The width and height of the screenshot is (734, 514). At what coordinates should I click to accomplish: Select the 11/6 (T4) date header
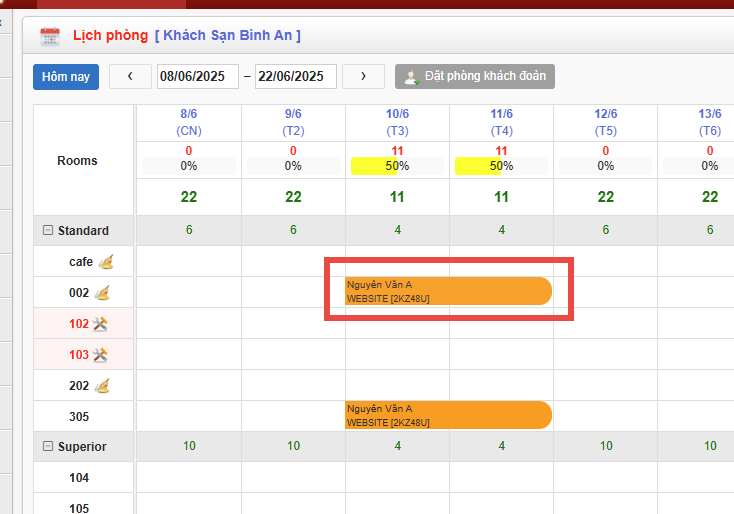point(501,122)
